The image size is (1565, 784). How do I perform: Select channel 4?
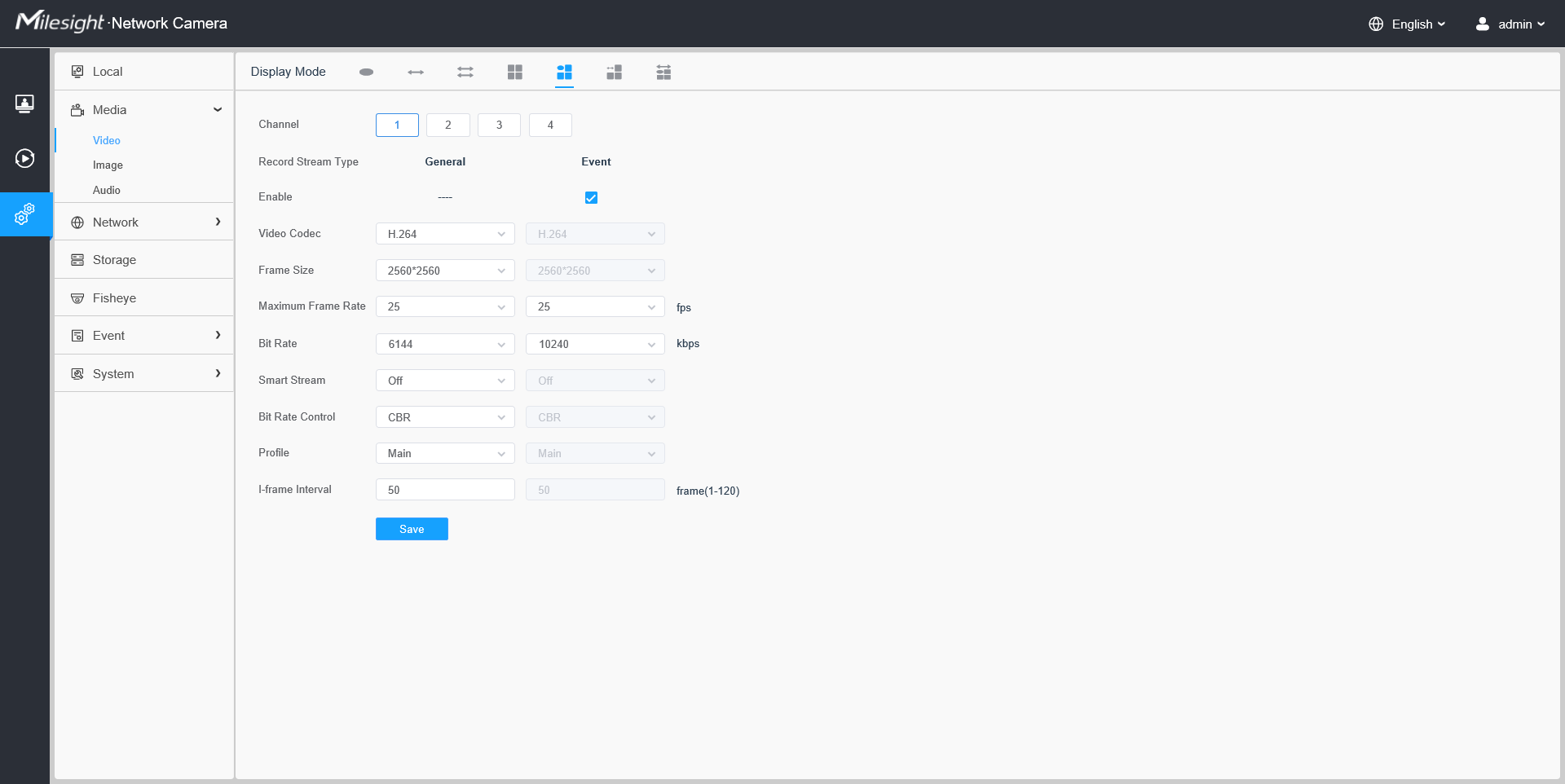click(550, 125)
